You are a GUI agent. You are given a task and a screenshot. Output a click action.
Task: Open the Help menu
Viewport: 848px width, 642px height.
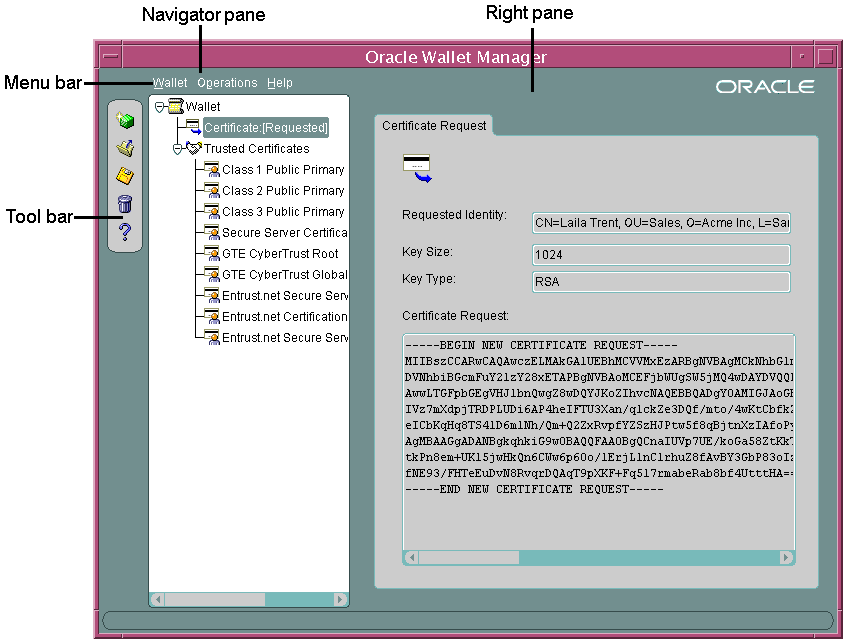click(280, 83)
